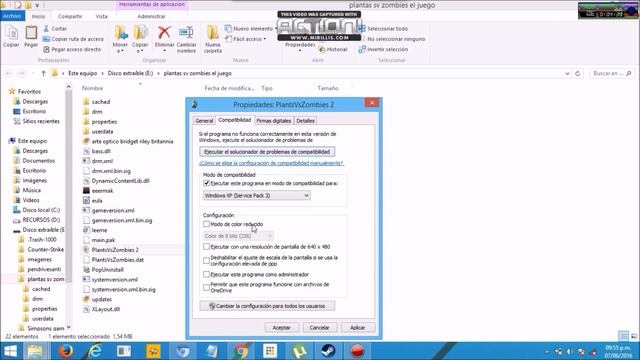Click the Aceptar button
640x360 pixels.
(281, 327)
